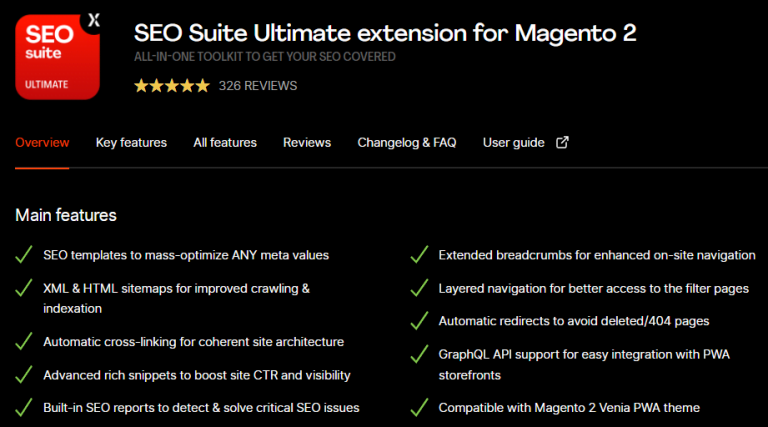Select the Reviews tab
Screen dimensions: 768x427
[307, 142]
